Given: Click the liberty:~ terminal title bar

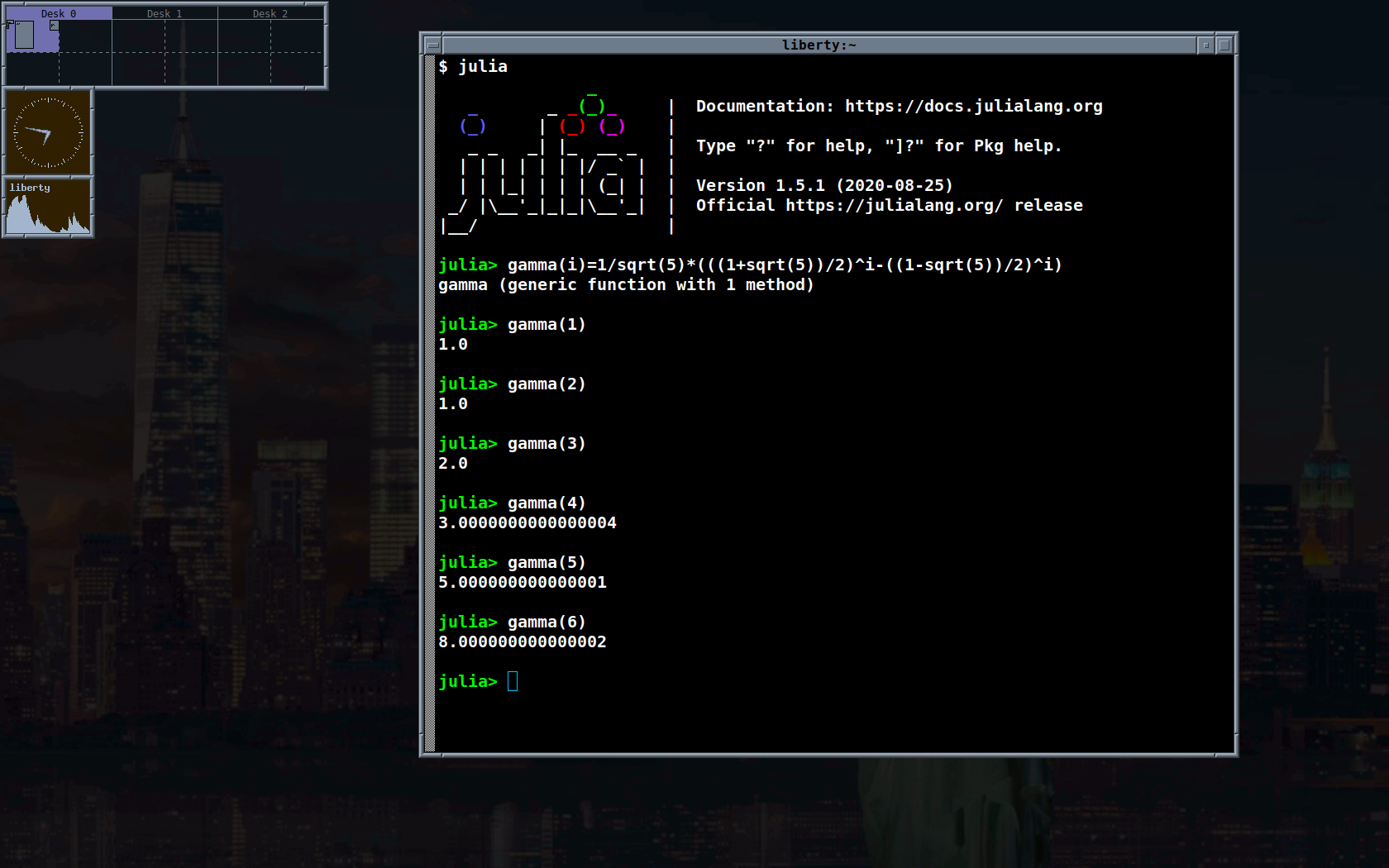Looking at the screenshot, I should click(x=819, y=45).
